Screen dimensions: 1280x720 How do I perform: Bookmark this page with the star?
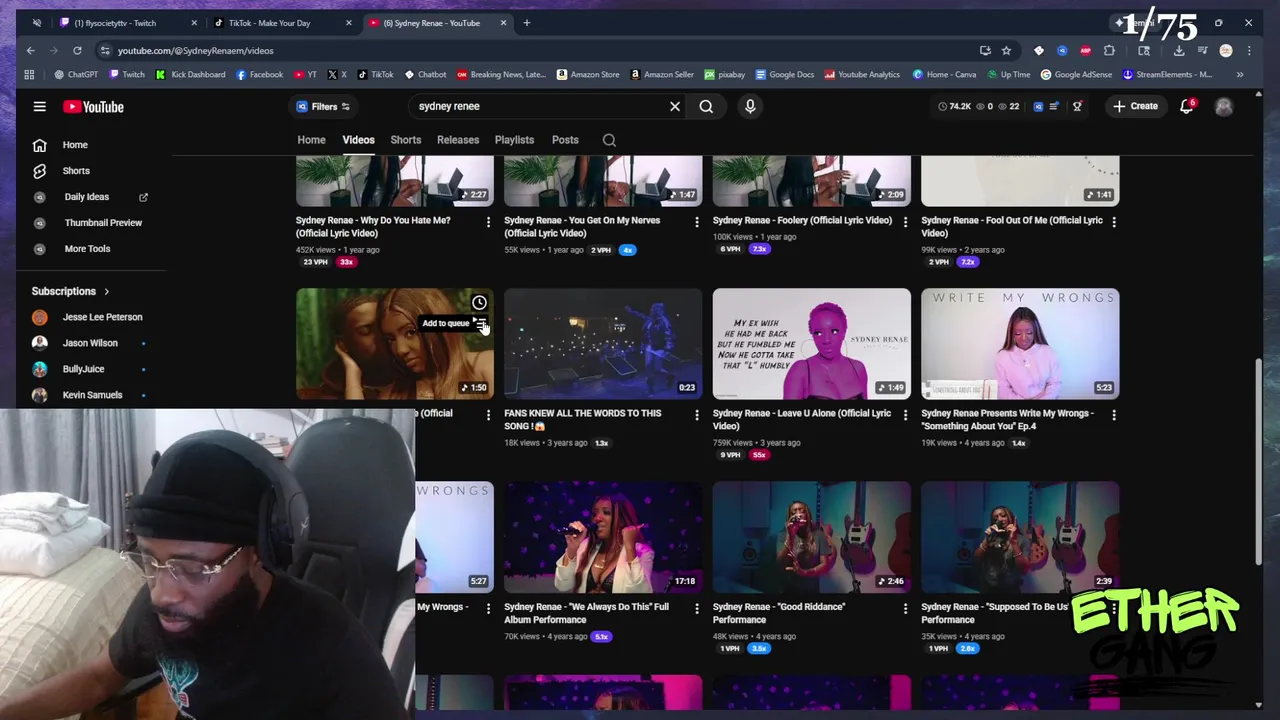1006,50
